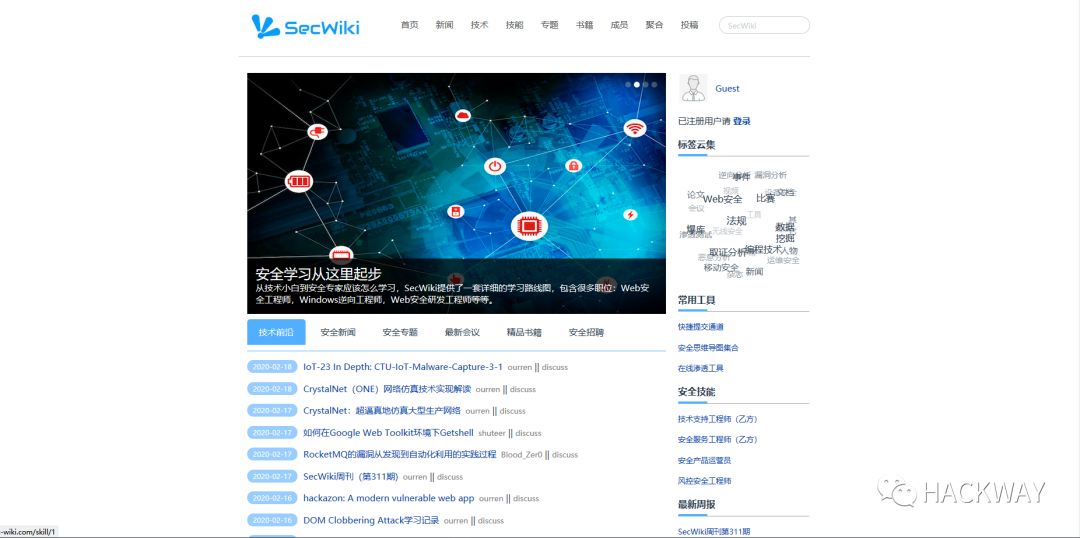Click the 新闻 tag in tag cloud
The width and height of the screenshot is (1080, 538).
(754, 271)
